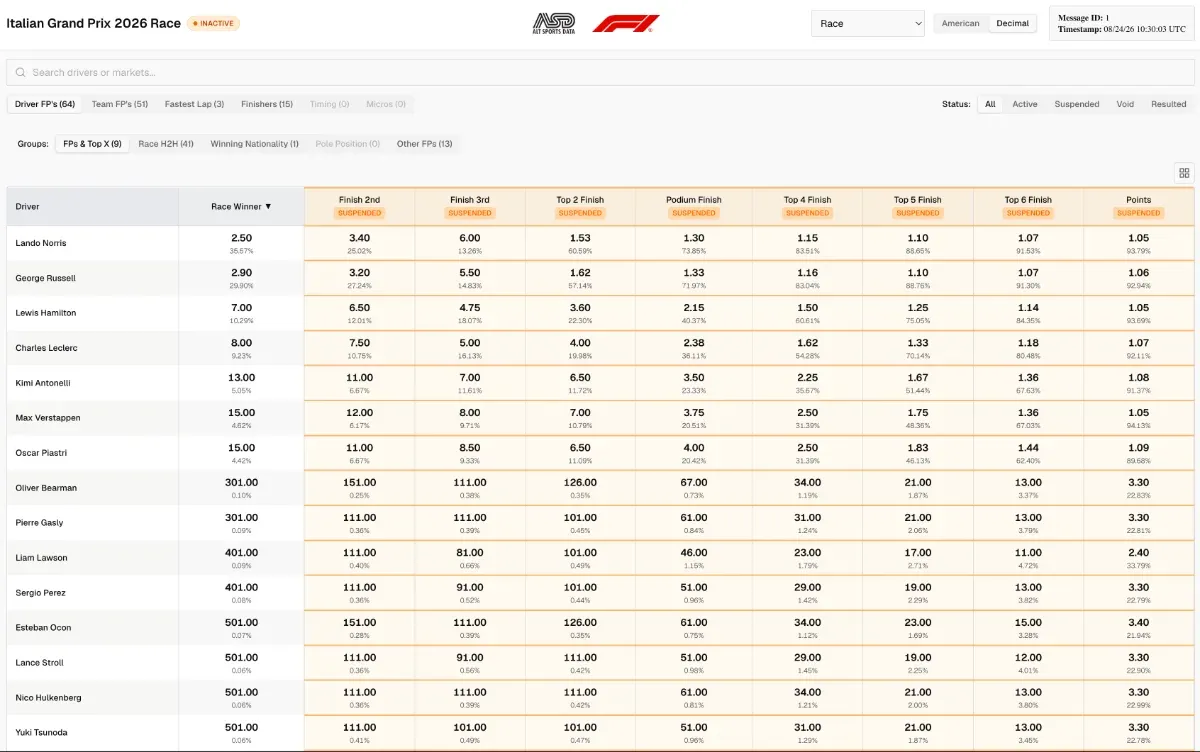Select the Winning Nationality (1) group

[x=254, y=144]
